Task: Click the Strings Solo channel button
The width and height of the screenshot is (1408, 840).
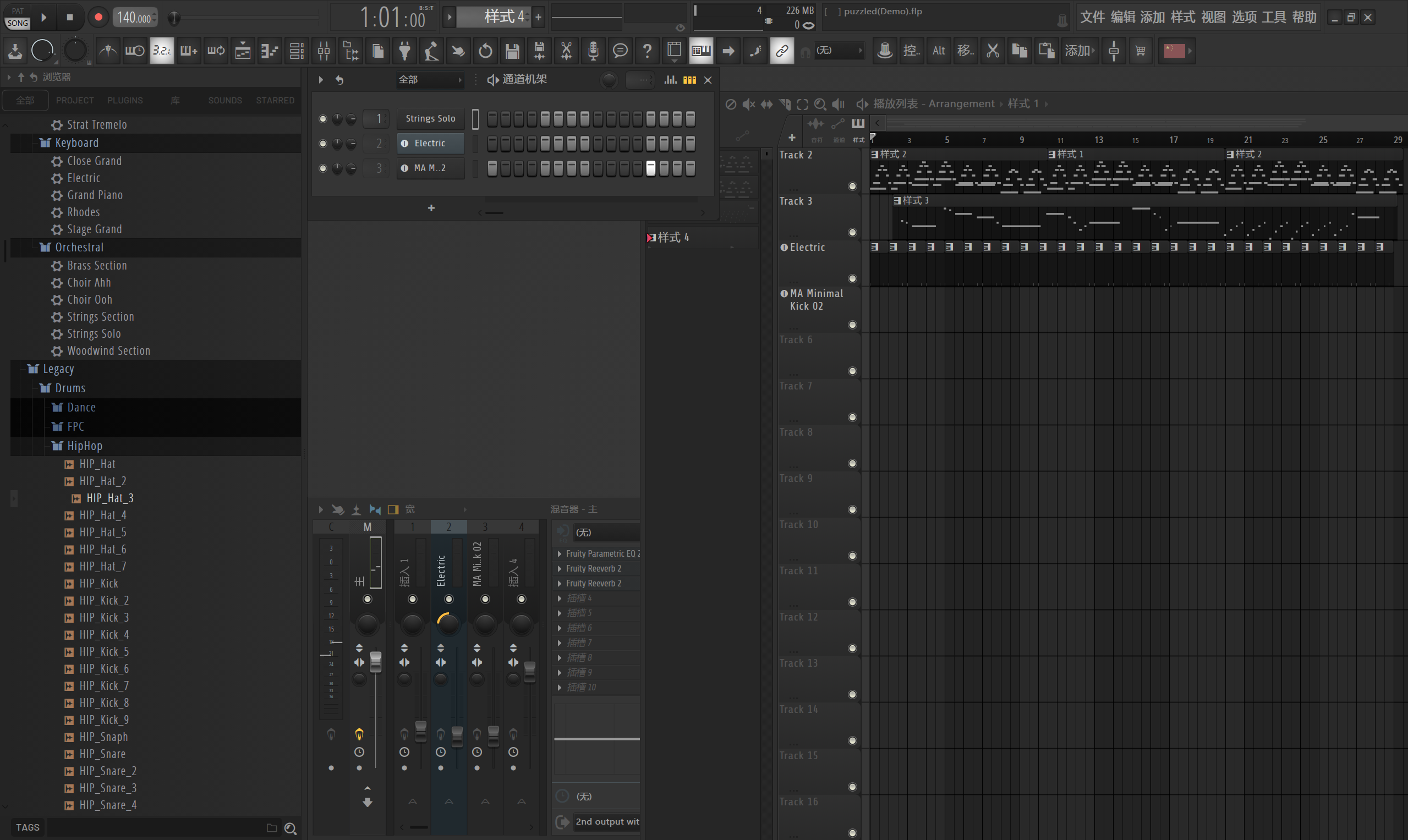Action: [x=430, y=119]
